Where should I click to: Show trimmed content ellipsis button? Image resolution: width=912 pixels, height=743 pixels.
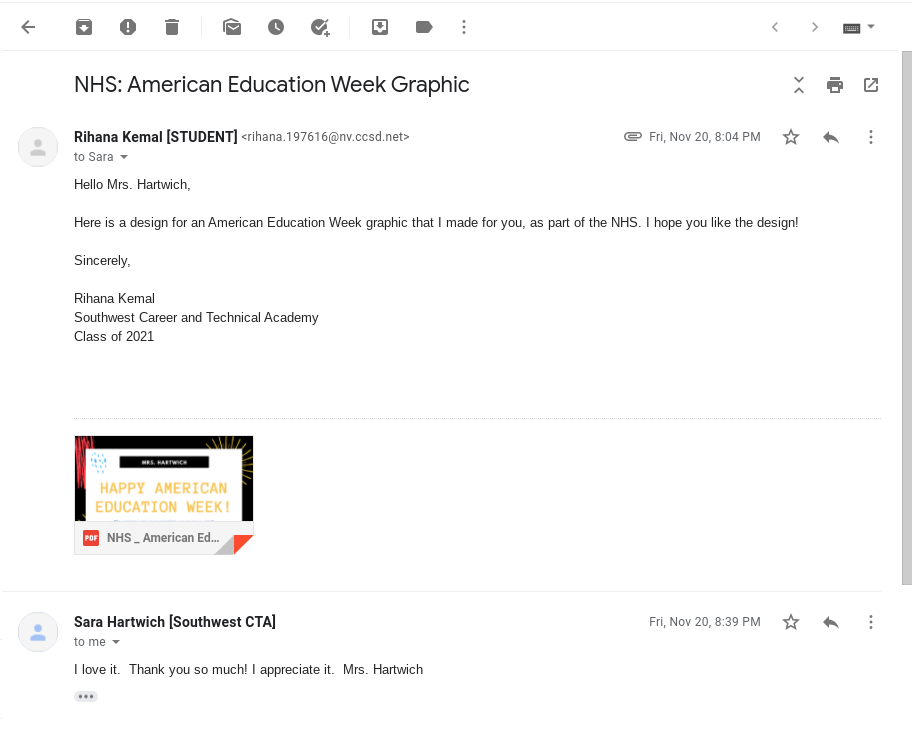tap(86, 696)
